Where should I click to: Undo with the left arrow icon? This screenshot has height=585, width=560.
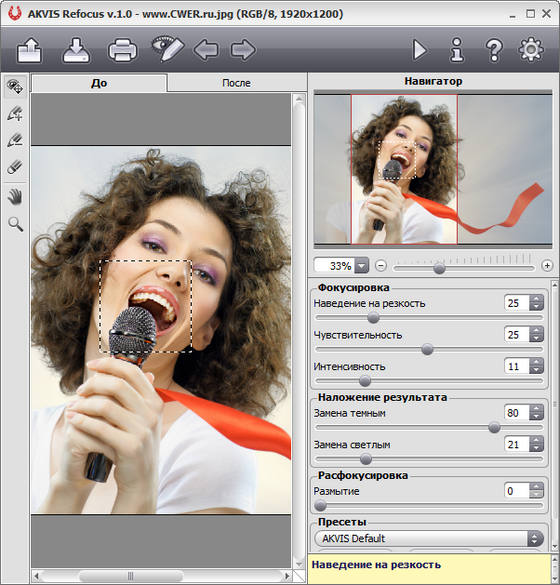click(206, 50)
